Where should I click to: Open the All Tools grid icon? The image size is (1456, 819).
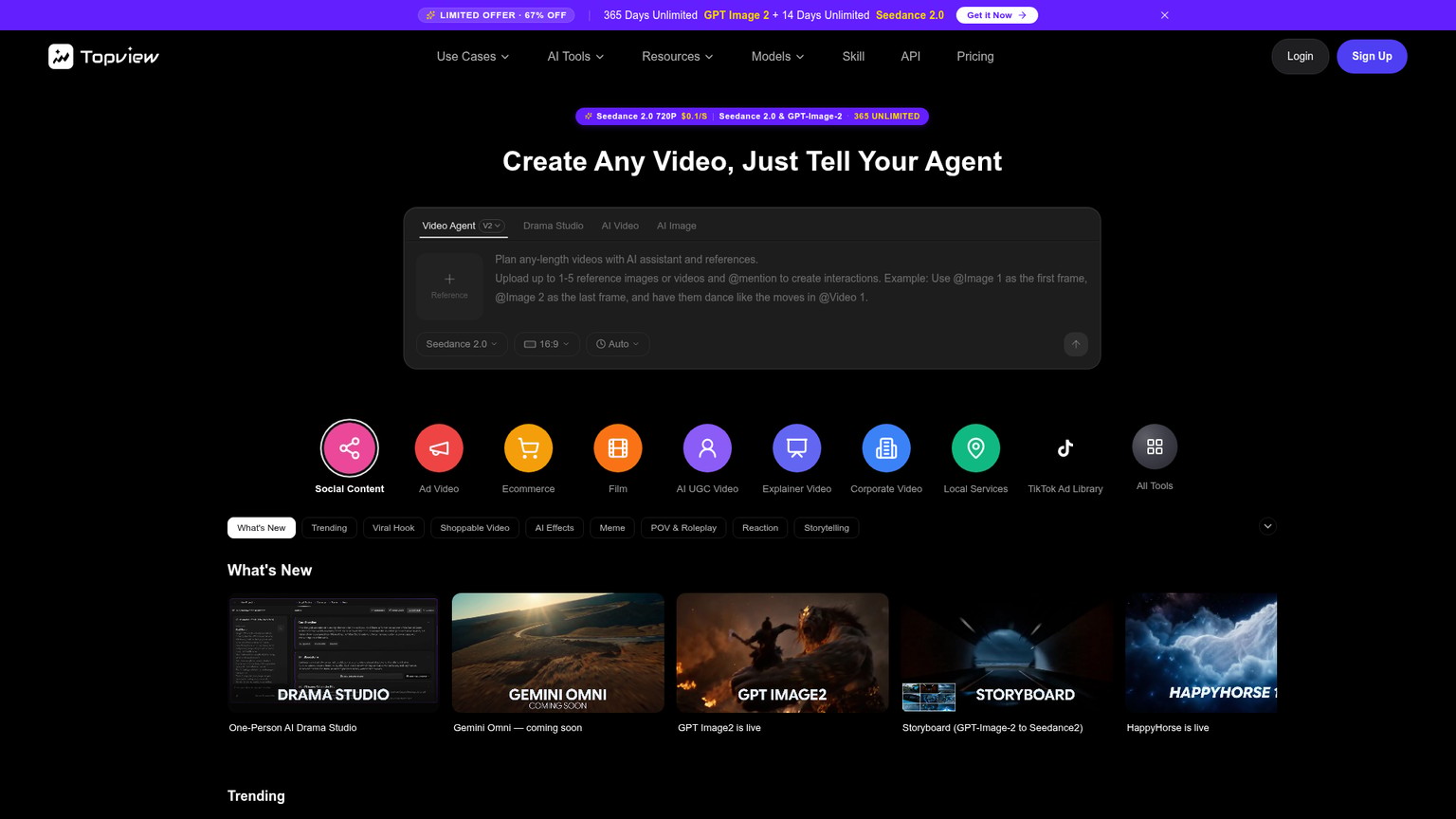(x=1155, y=446)
